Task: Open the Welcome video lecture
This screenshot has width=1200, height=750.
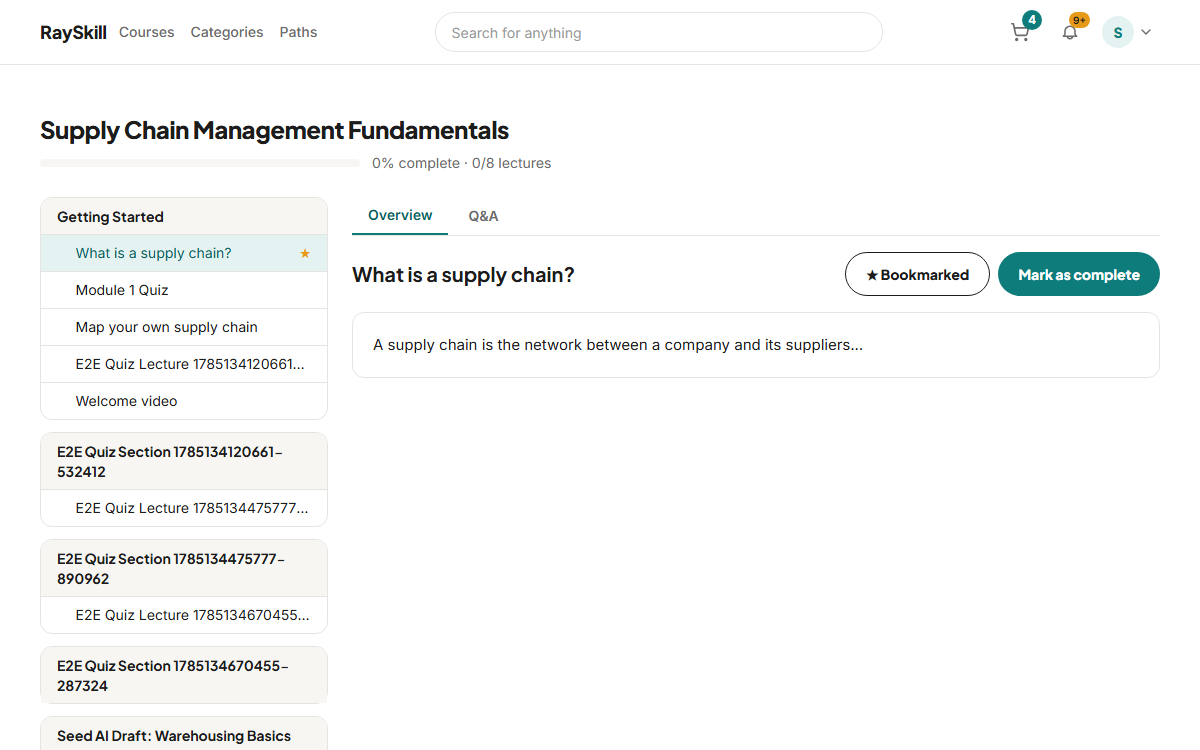Action: [x=184, y=401]
